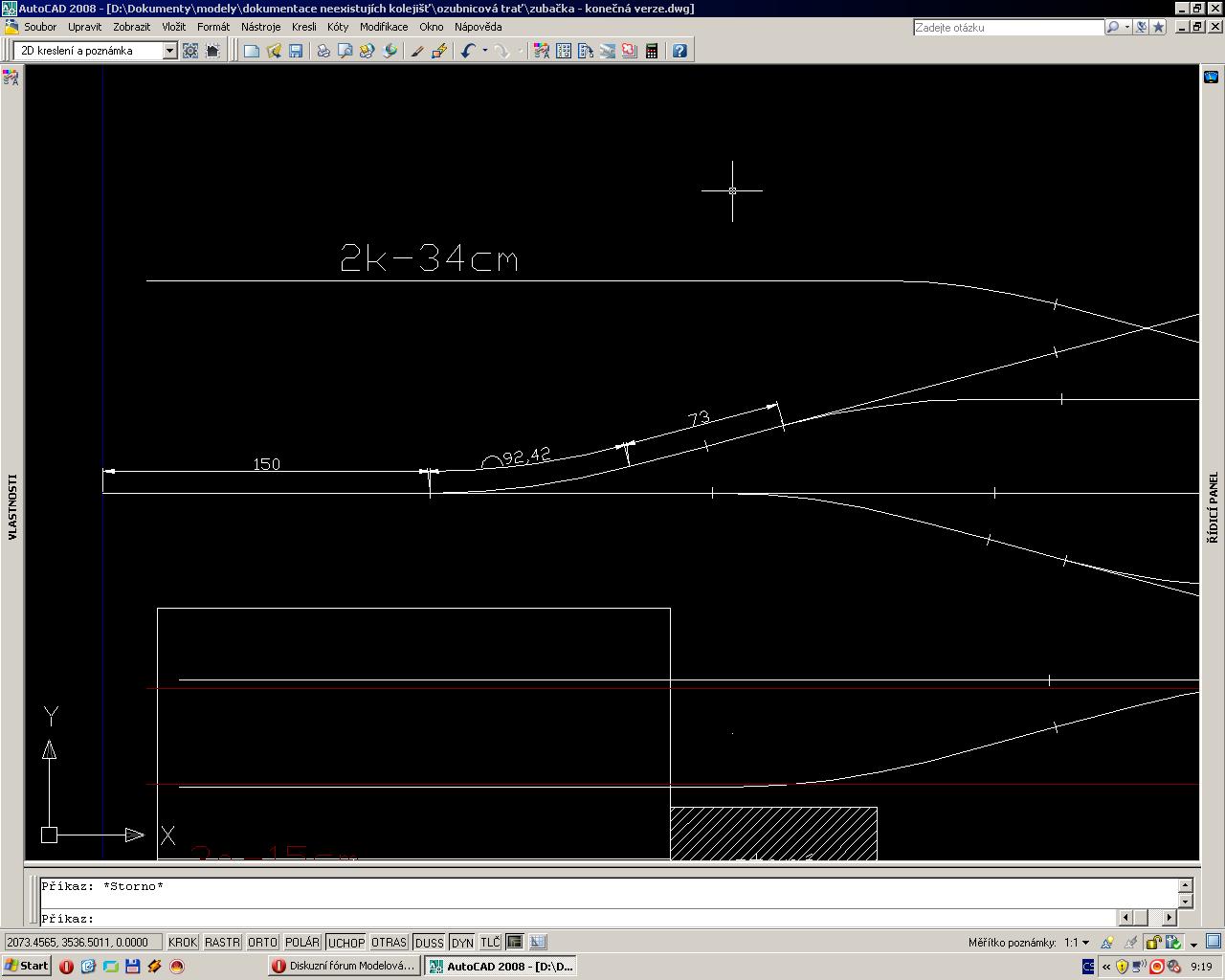Click the Undo arrow icon
The height and width of the screenshot is (980, 1225).
click(x=467, y=51)
